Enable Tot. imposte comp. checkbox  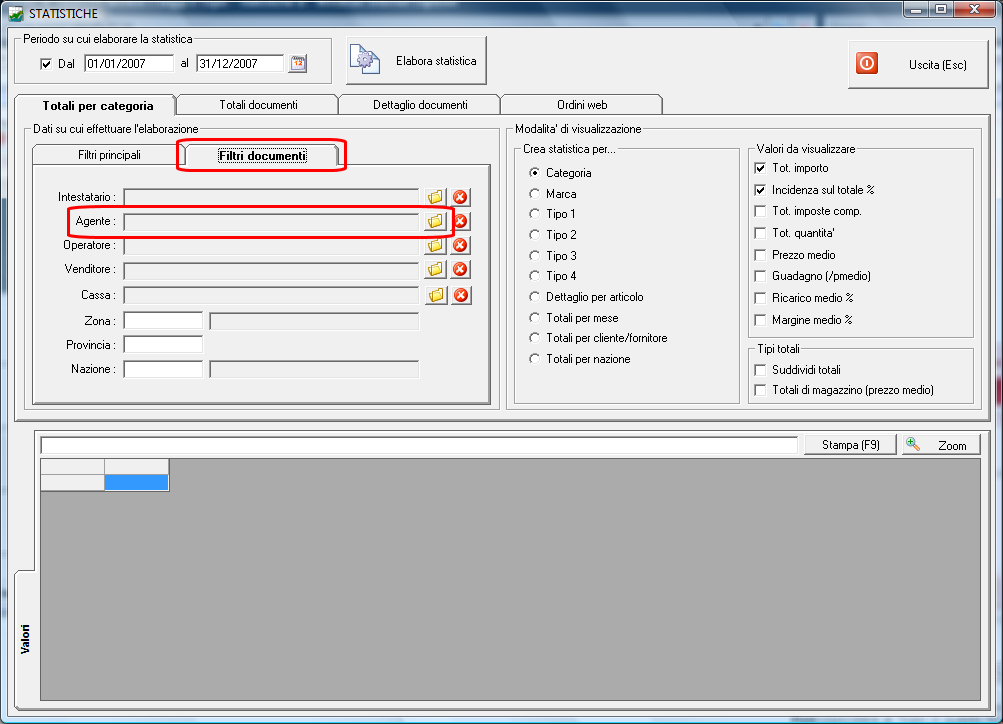coord(760,211)
